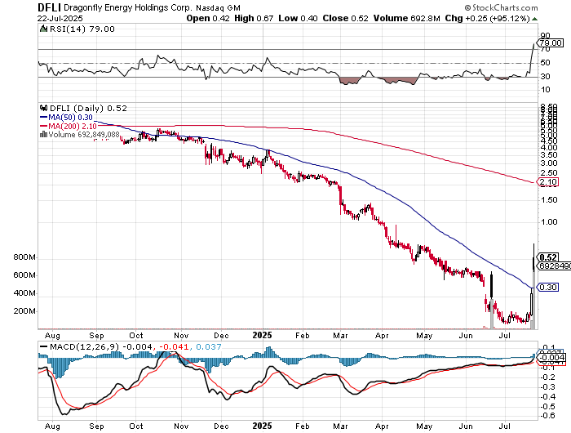
Task: Click the MA(50) 0.30 legend entry
Action: click(x=70, y=117)
